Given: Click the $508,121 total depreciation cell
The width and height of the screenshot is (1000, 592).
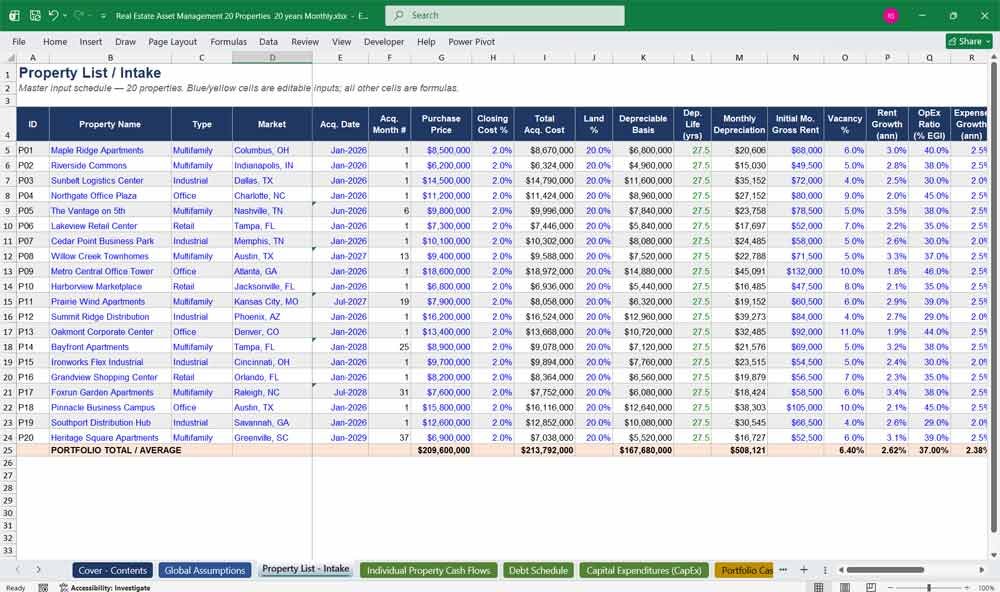Looking at the screenshot, I should [x=739, y=450].
